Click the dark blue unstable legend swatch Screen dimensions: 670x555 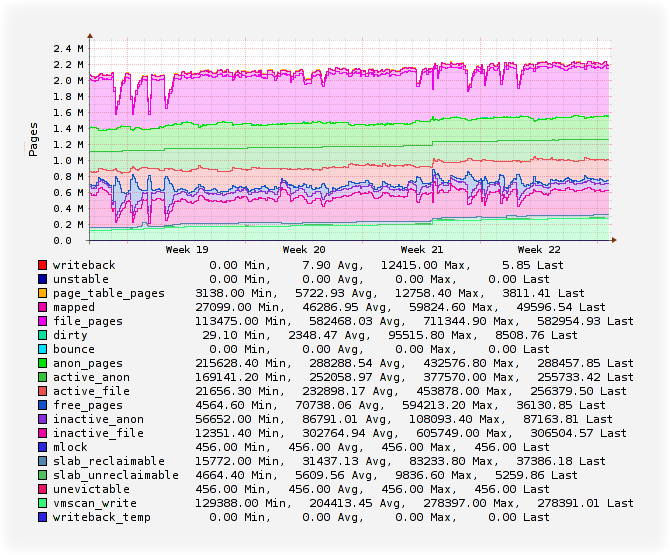click(42, 279)
